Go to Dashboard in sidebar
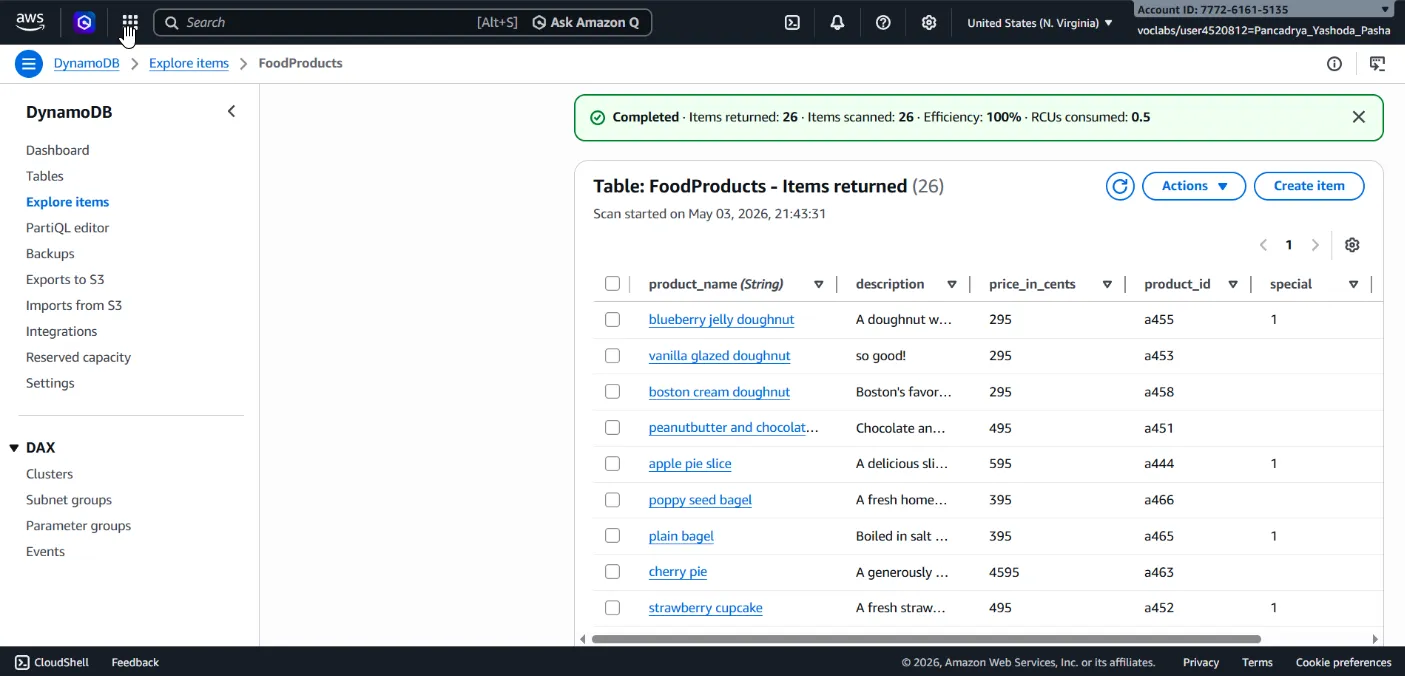 coord(57,150)
